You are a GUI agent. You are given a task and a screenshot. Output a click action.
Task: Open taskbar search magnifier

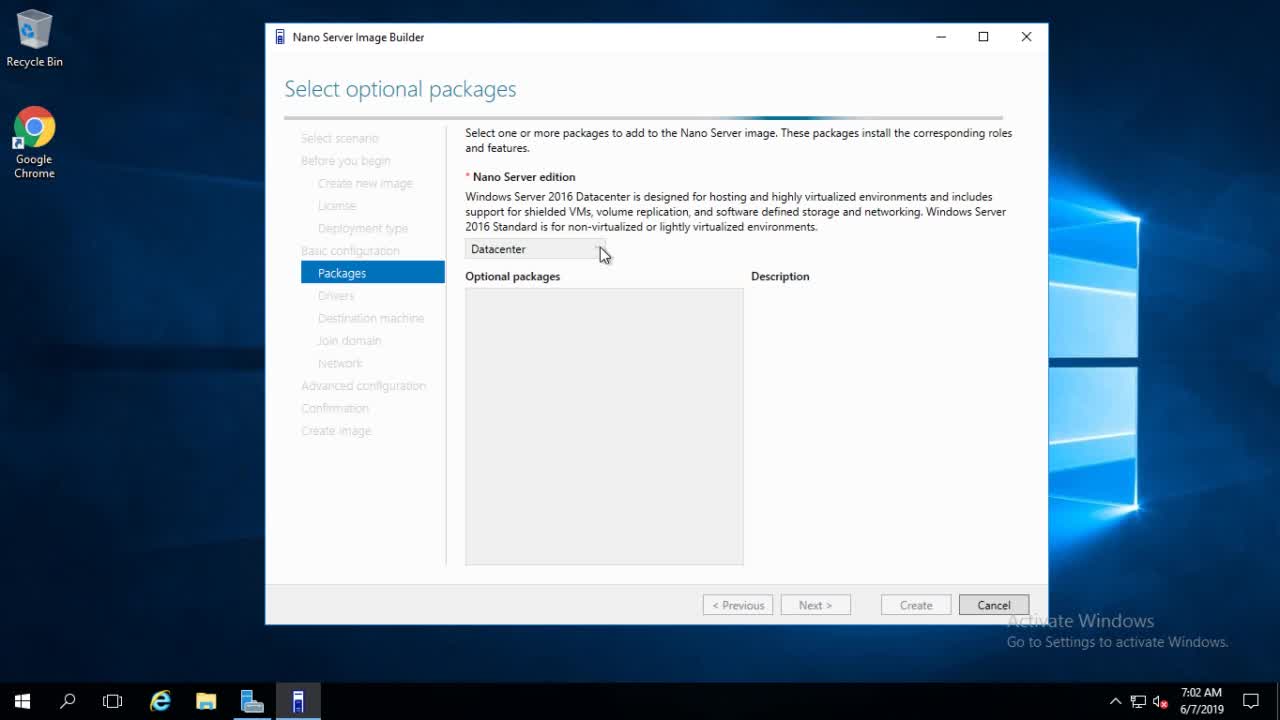tap(68, 701)
